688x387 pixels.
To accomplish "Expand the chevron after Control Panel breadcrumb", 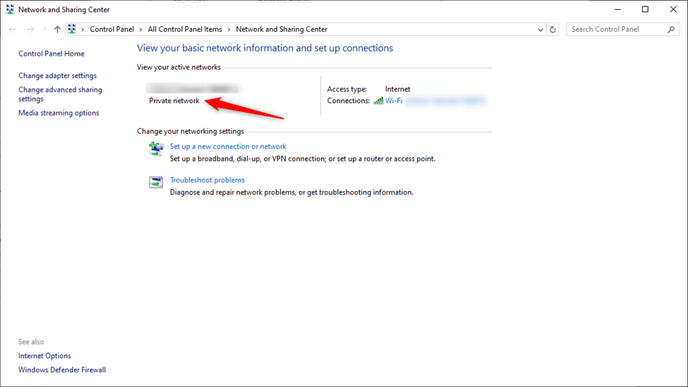I will coord(141,29).
